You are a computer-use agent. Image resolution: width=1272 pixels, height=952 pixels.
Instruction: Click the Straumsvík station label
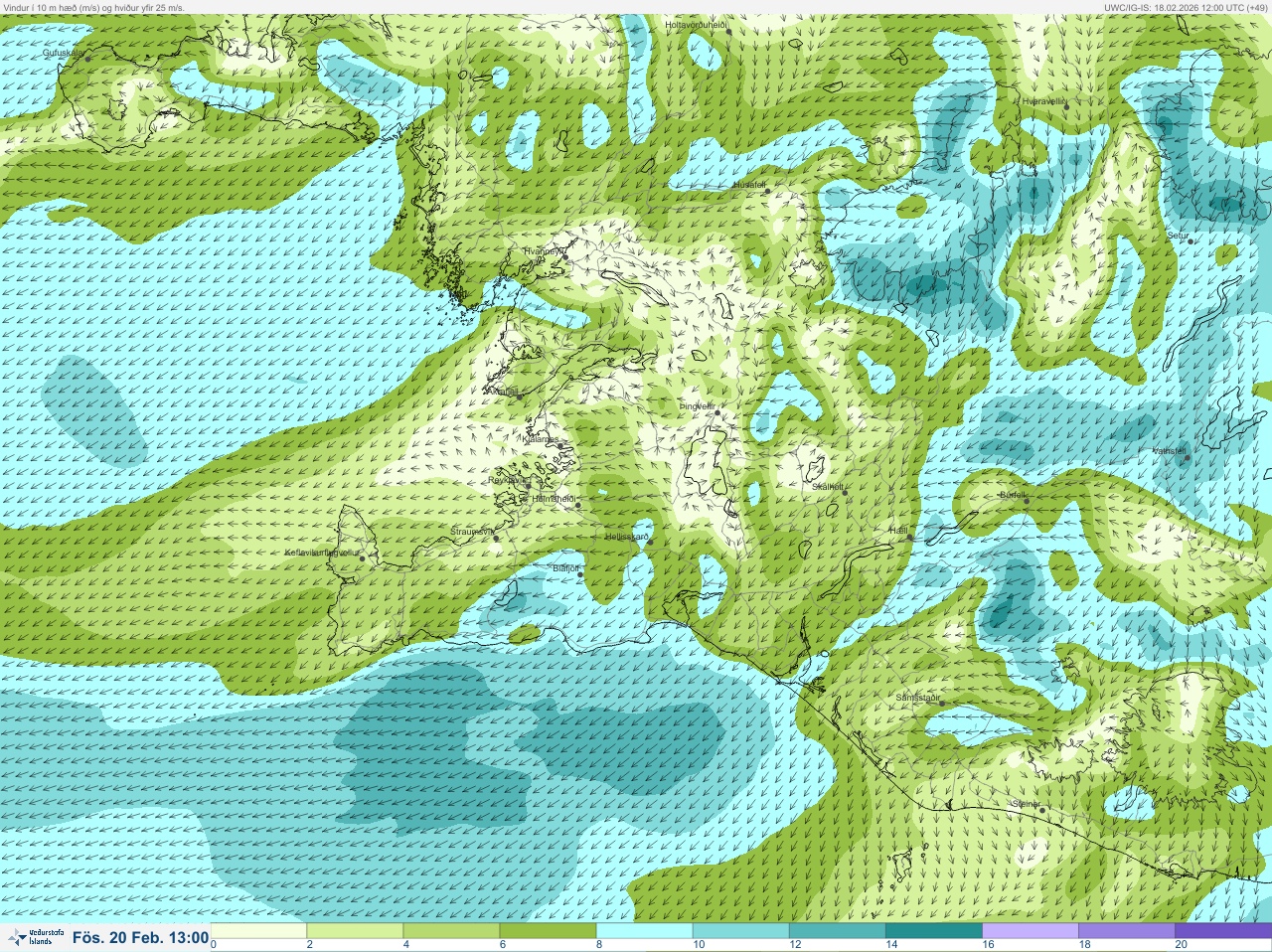point(472,532)
